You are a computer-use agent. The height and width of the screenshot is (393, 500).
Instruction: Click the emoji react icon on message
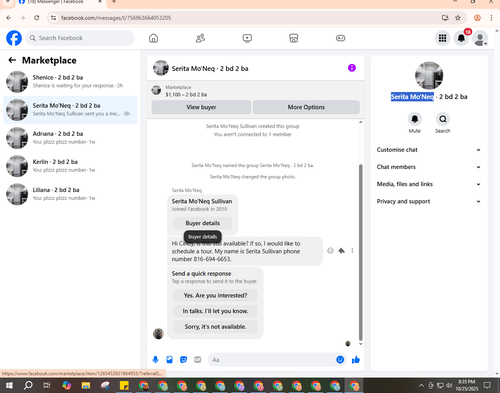330,251
